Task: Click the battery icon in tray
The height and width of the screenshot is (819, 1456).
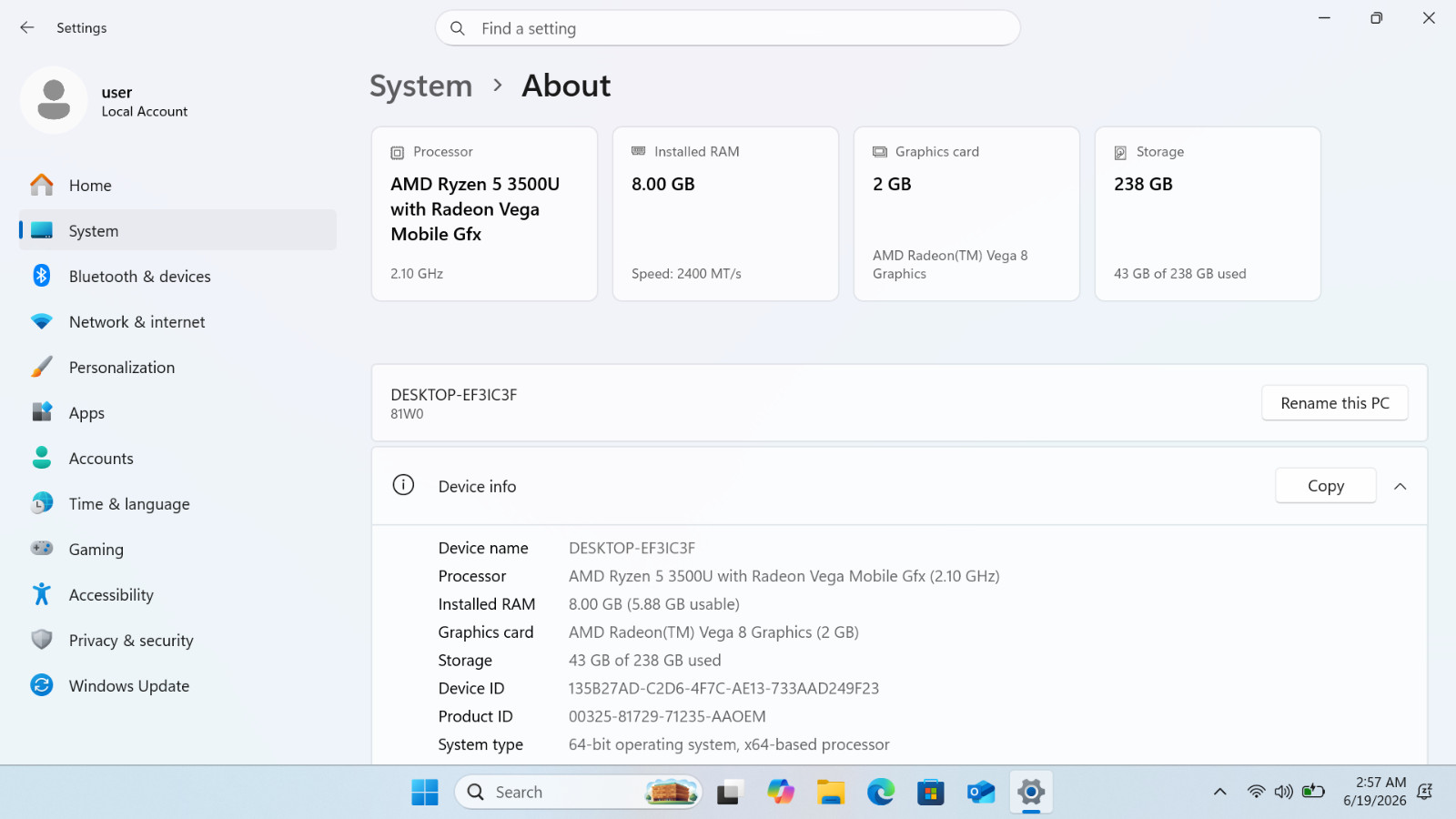Action: [x=1313, y=792]
